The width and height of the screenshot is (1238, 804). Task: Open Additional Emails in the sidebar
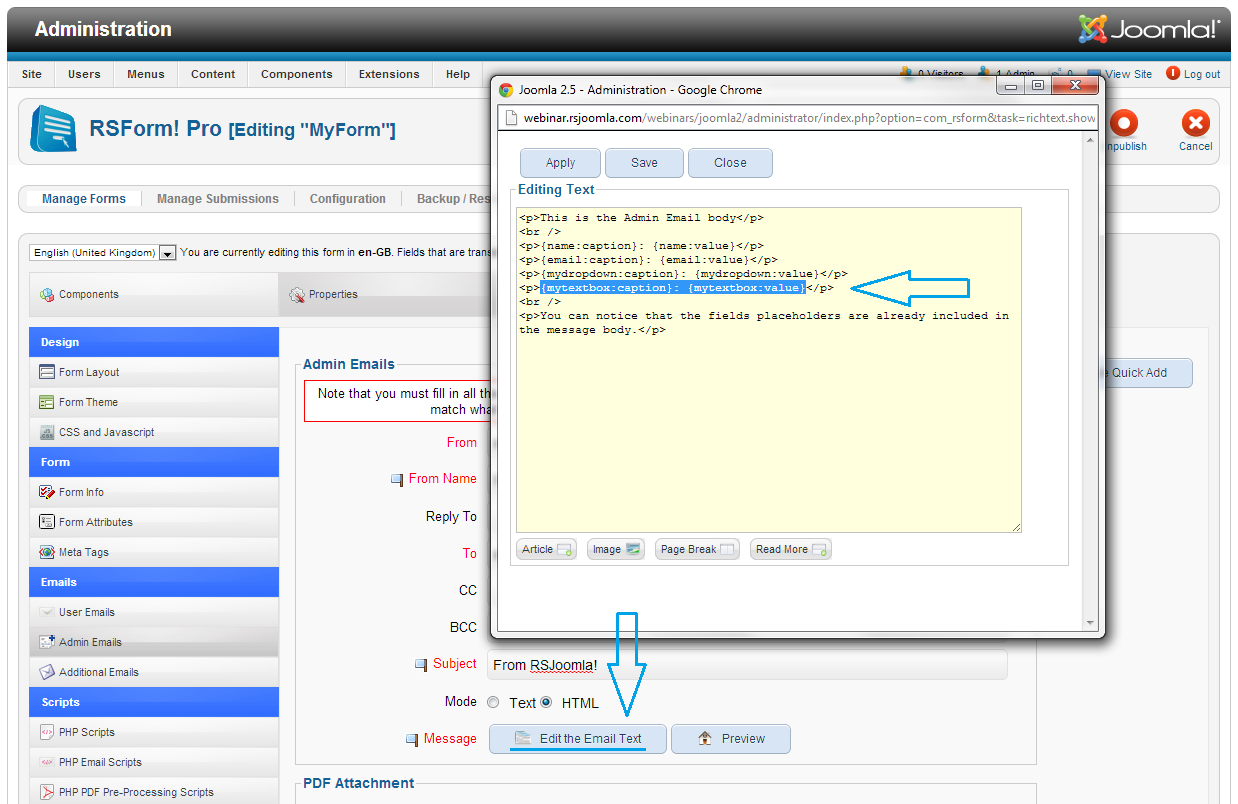coord(154,672)
